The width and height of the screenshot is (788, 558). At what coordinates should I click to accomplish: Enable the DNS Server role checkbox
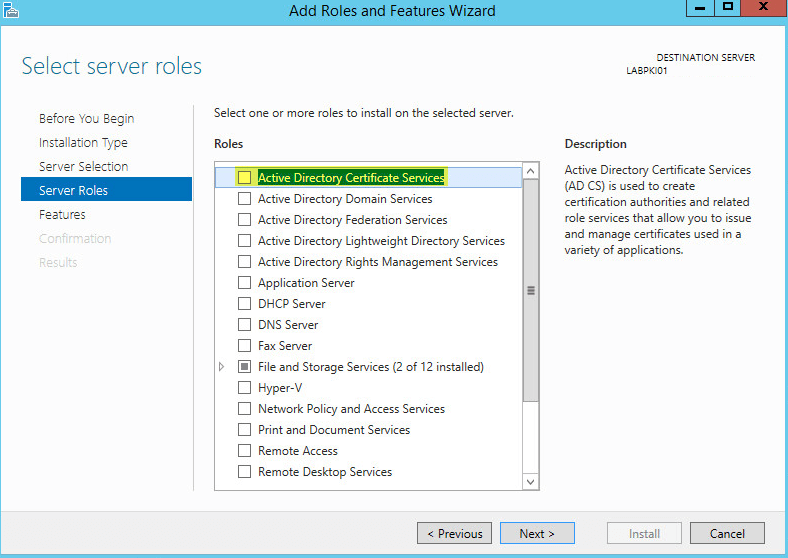tap(244, 325)
